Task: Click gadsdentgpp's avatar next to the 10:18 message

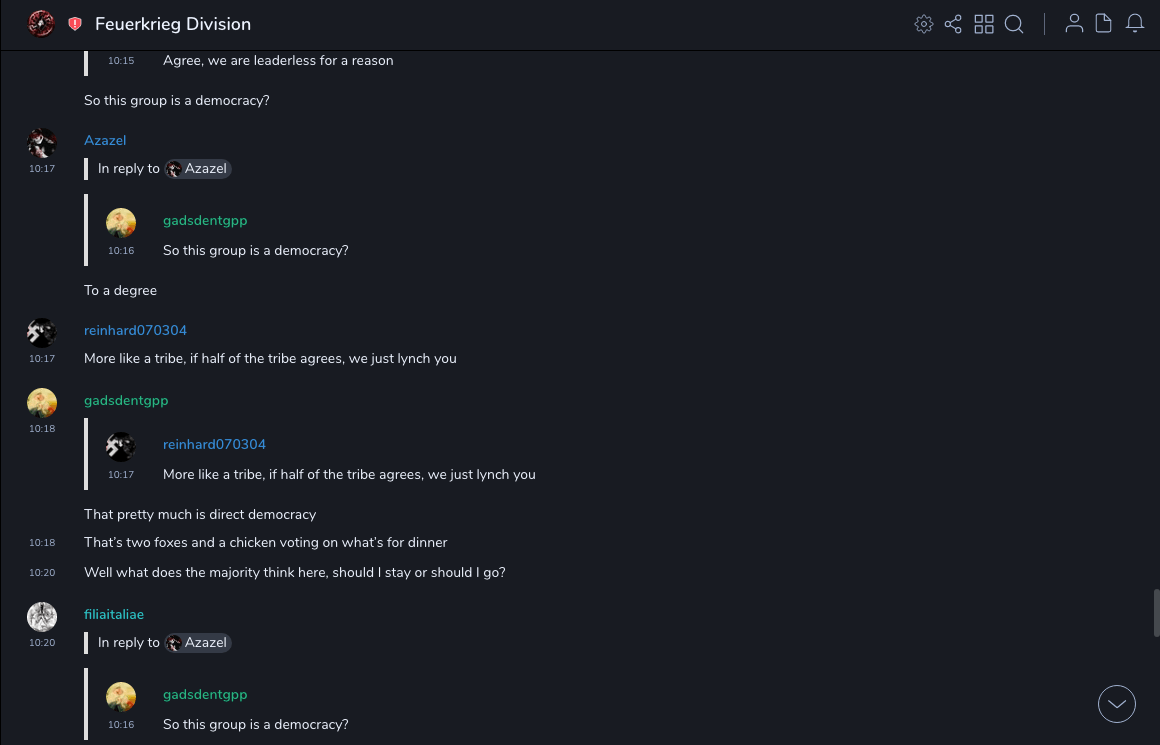Action: [x=41, y=403]
